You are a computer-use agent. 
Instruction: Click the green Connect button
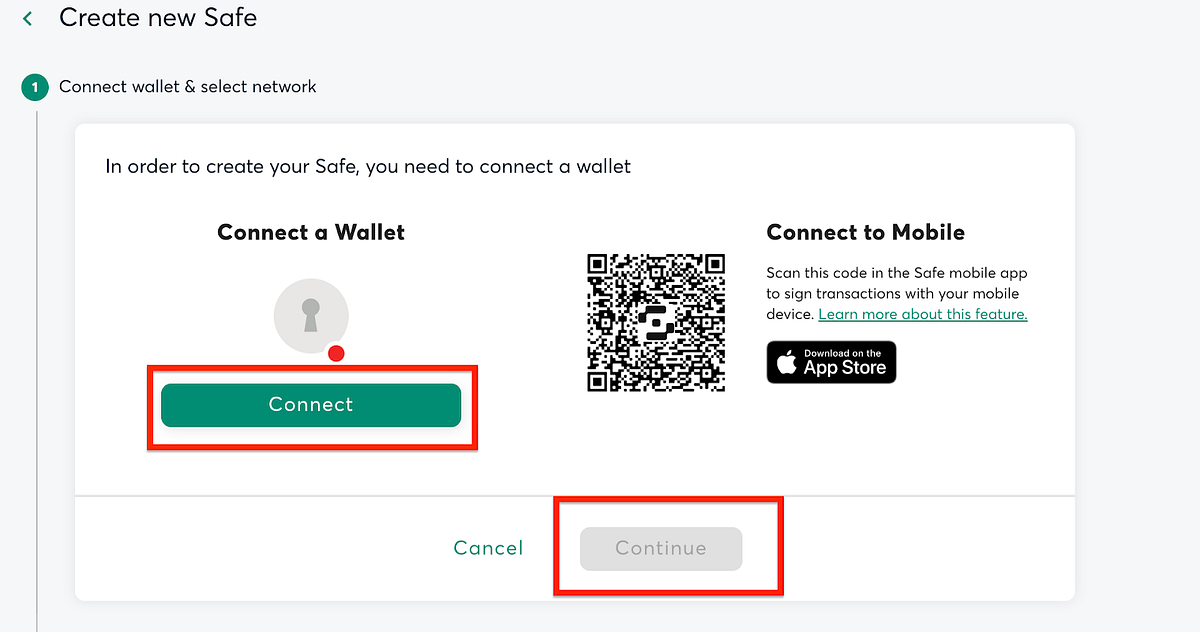pos(311,405)
